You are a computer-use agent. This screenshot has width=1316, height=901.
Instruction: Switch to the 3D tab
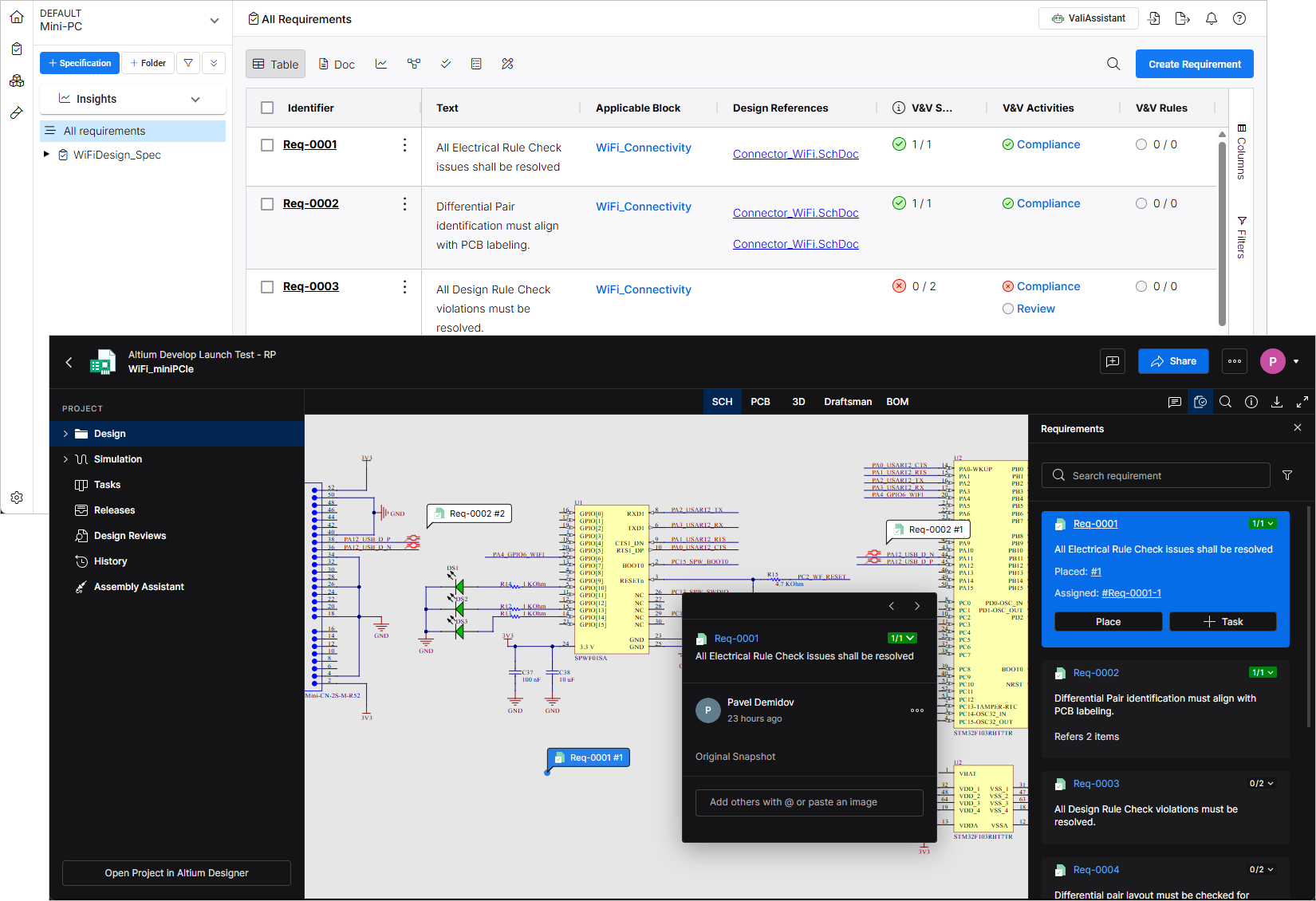point(798,402)
